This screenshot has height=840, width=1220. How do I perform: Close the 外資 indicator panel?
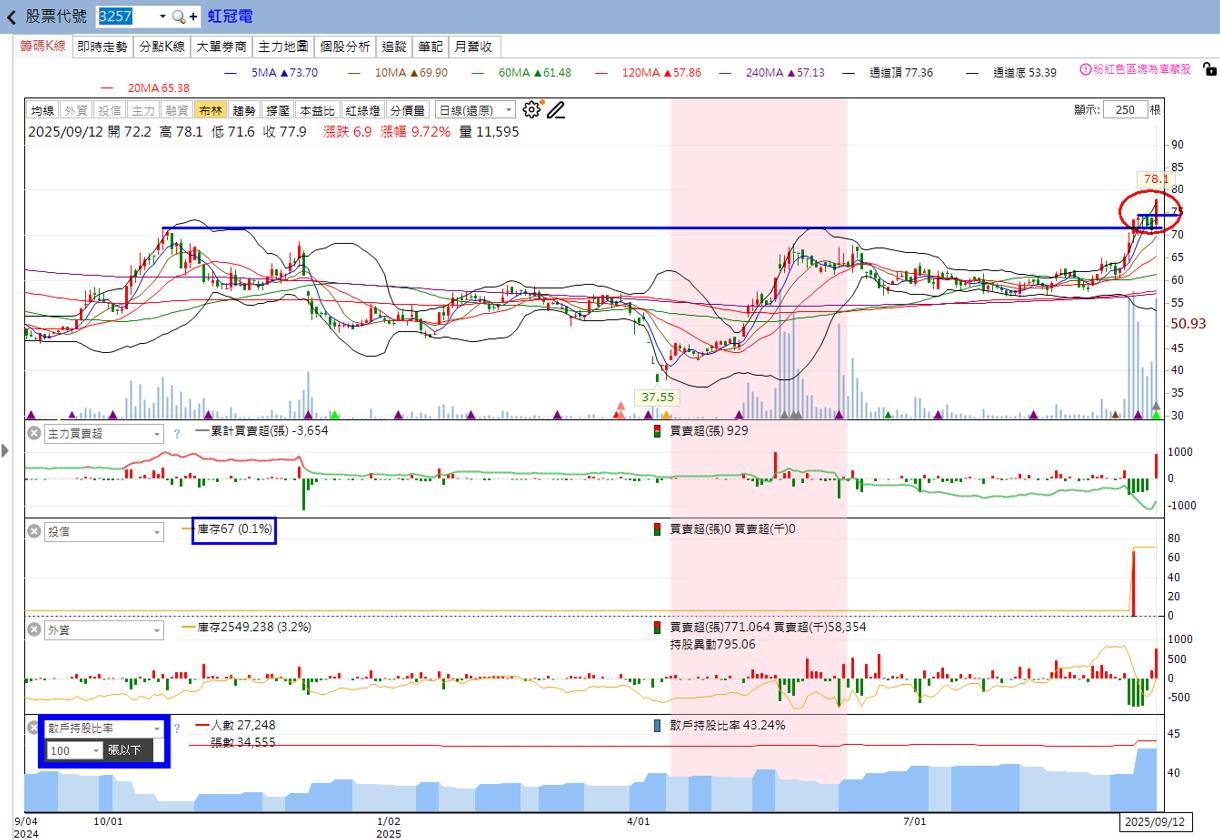[x=33, y=630]
